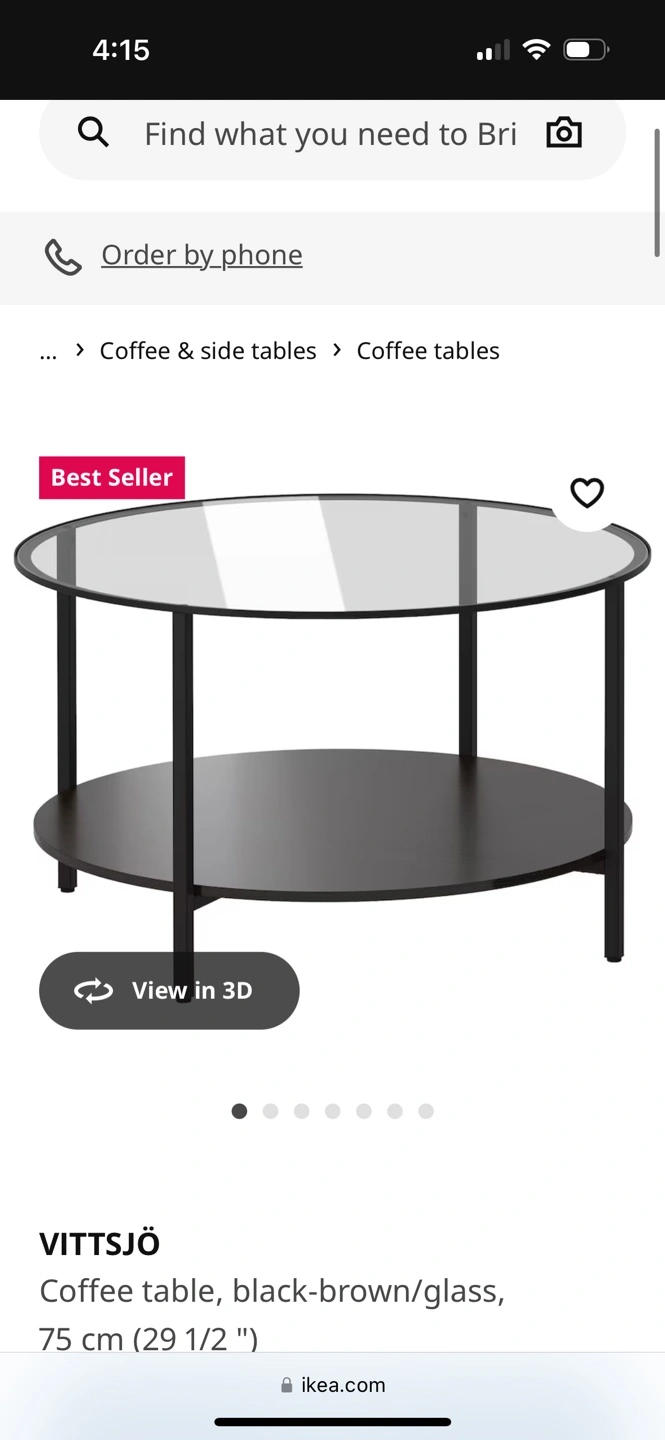
Task: Select the fourth image carousel dot
Action: tap(333, 1111)
